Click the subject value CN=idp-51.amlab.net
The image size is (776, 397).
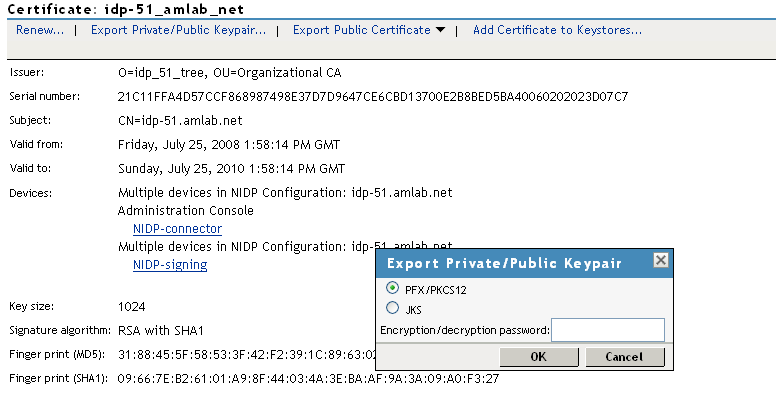[x=180, y=120]
